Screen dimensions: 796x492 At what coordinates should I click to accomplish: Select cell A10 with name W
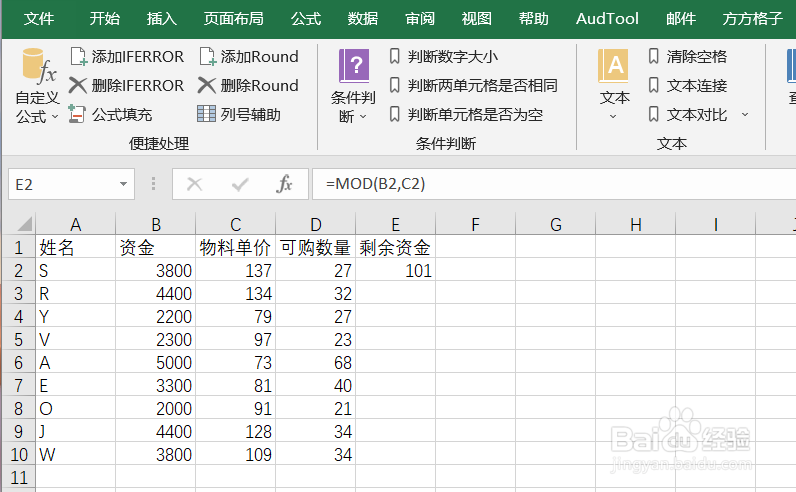76,453
